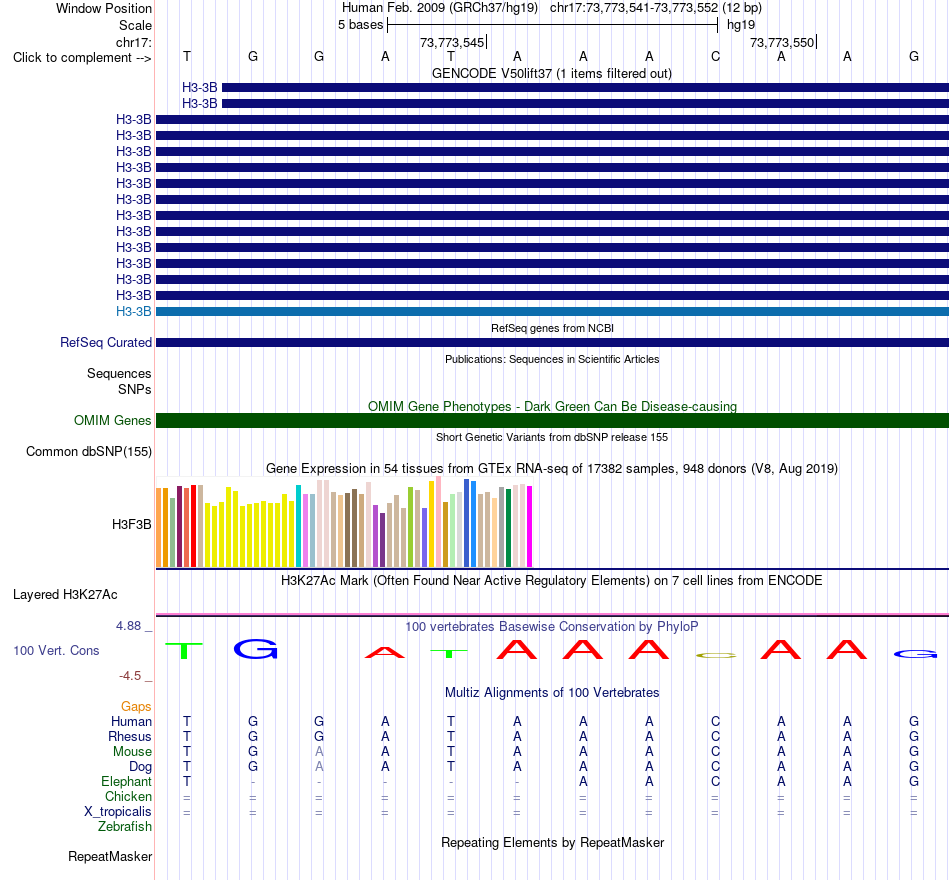Click the large blue G in the conservation logo
The image size is (950, 880).
256,649
